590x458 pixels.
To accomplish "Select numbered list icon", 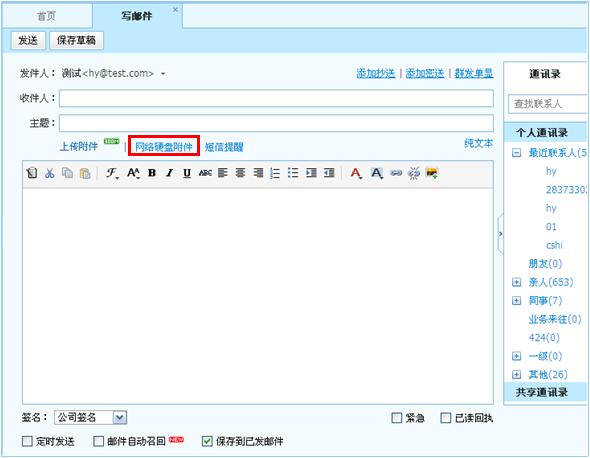I will [x=275, y=173].
